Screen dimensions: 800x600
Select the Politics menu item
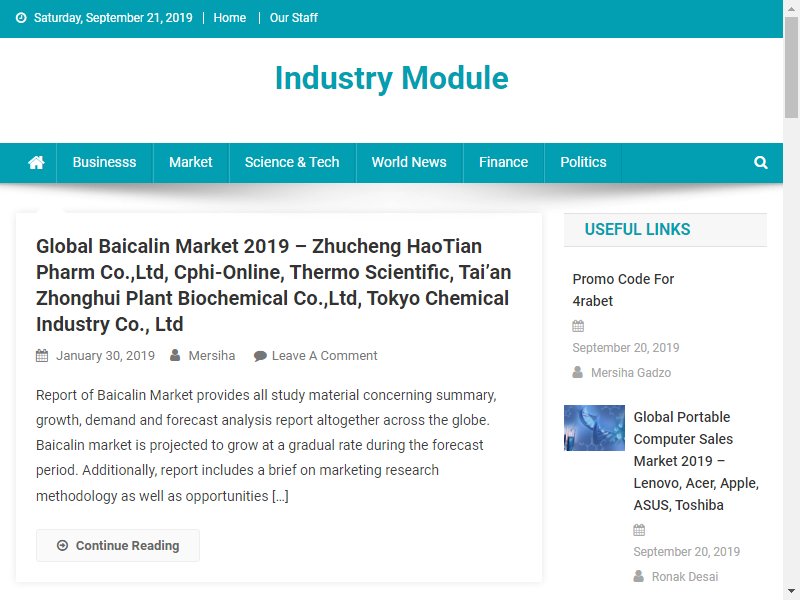(x=583, y=162)
